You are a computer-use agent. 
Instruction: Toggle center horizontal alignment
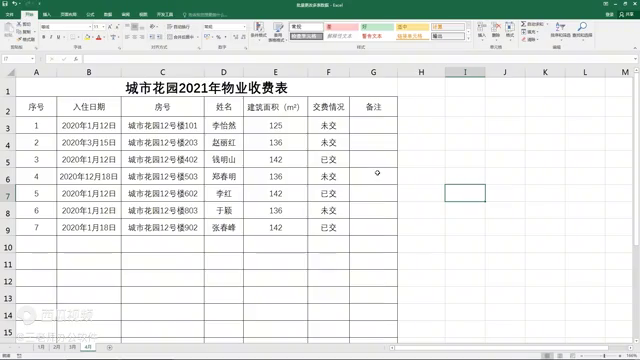pos(134,37)
